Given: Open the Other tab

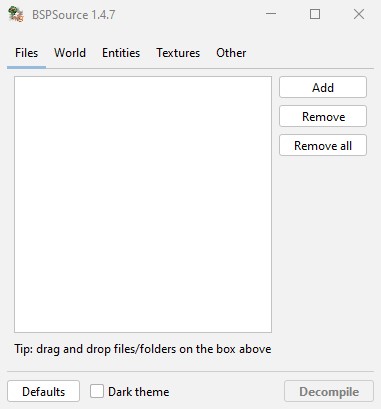Looking at the screenshot, I should [231, 53].
